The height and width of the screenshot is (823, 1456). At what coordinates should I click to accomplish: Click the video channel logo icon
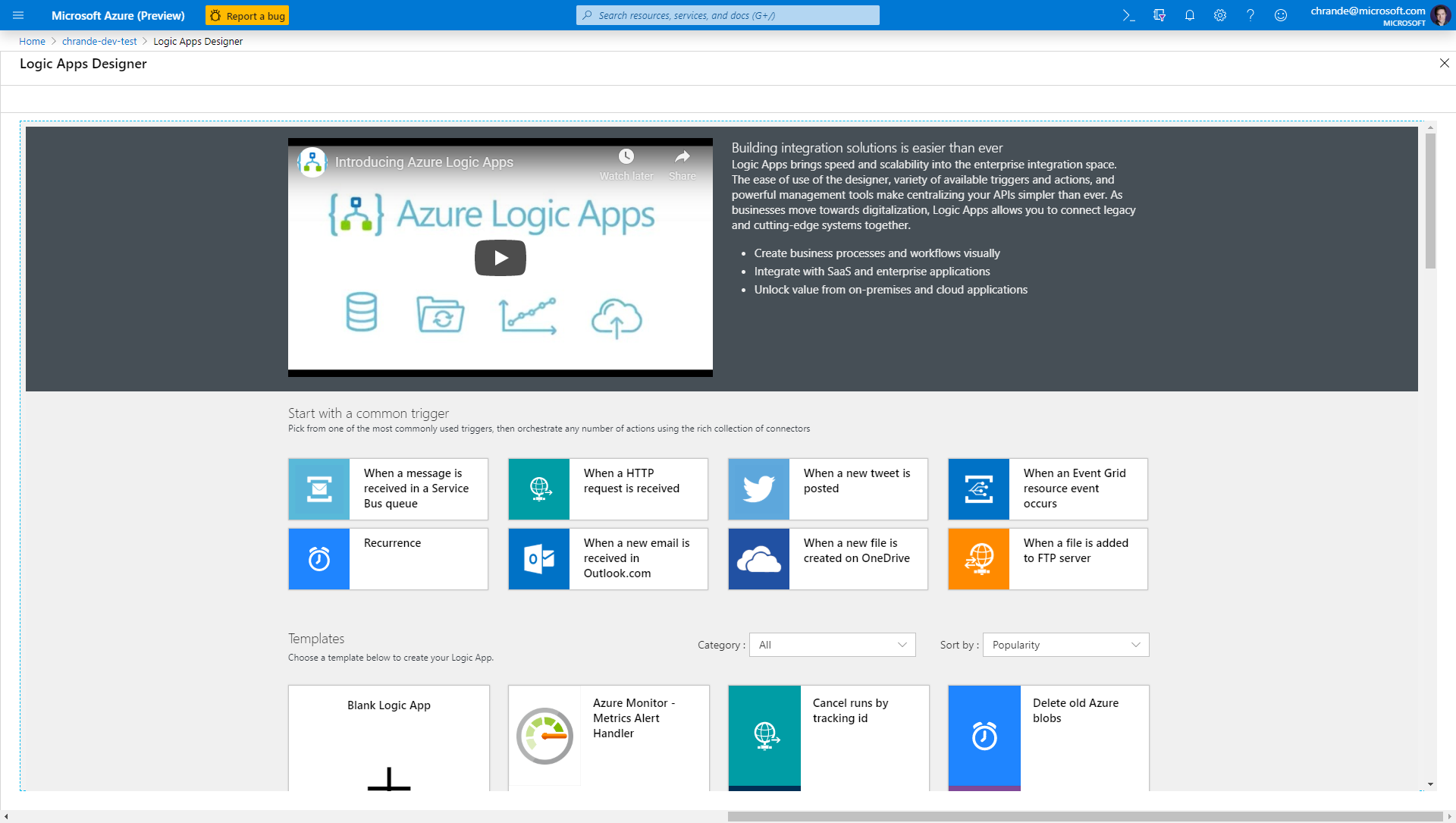(312, 162)
